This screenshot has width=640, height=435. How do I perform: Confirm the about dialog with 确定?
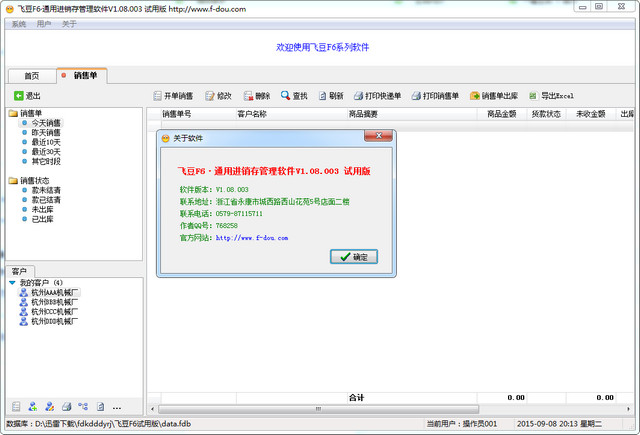coord(354,257)
